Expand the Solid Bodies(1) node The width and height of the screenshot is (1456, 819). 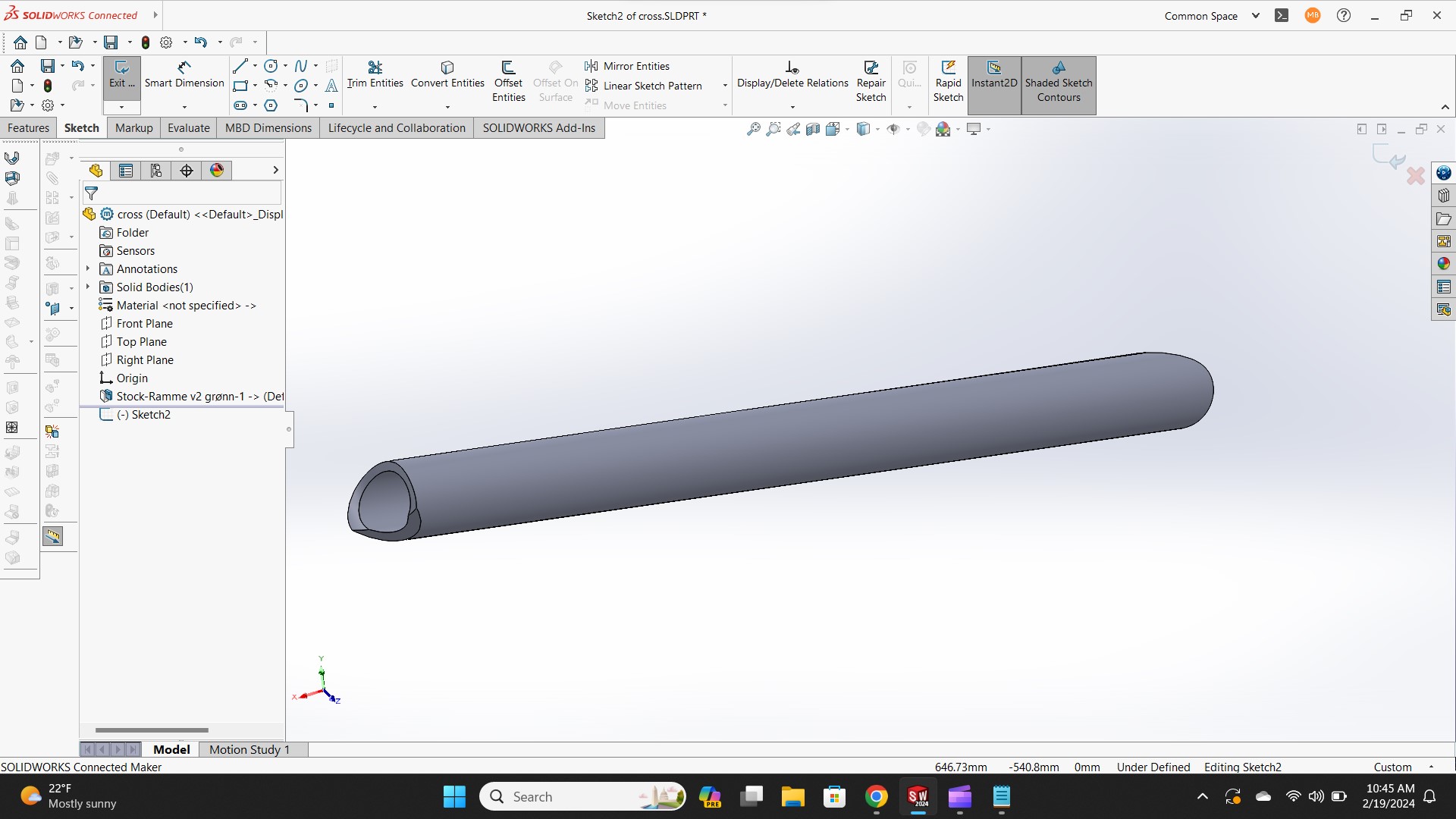(88, 287)
